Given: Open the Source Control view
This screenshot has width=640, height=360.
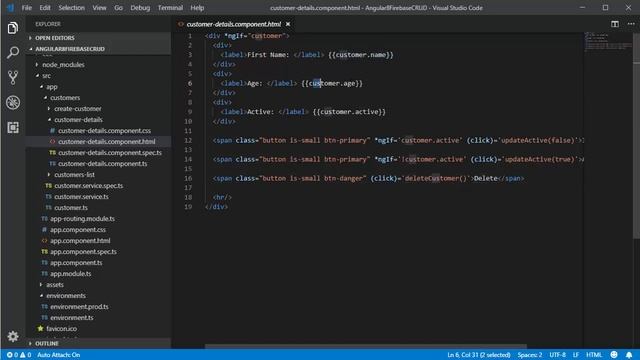Looking at the screenshot, I should coord(13,78).
